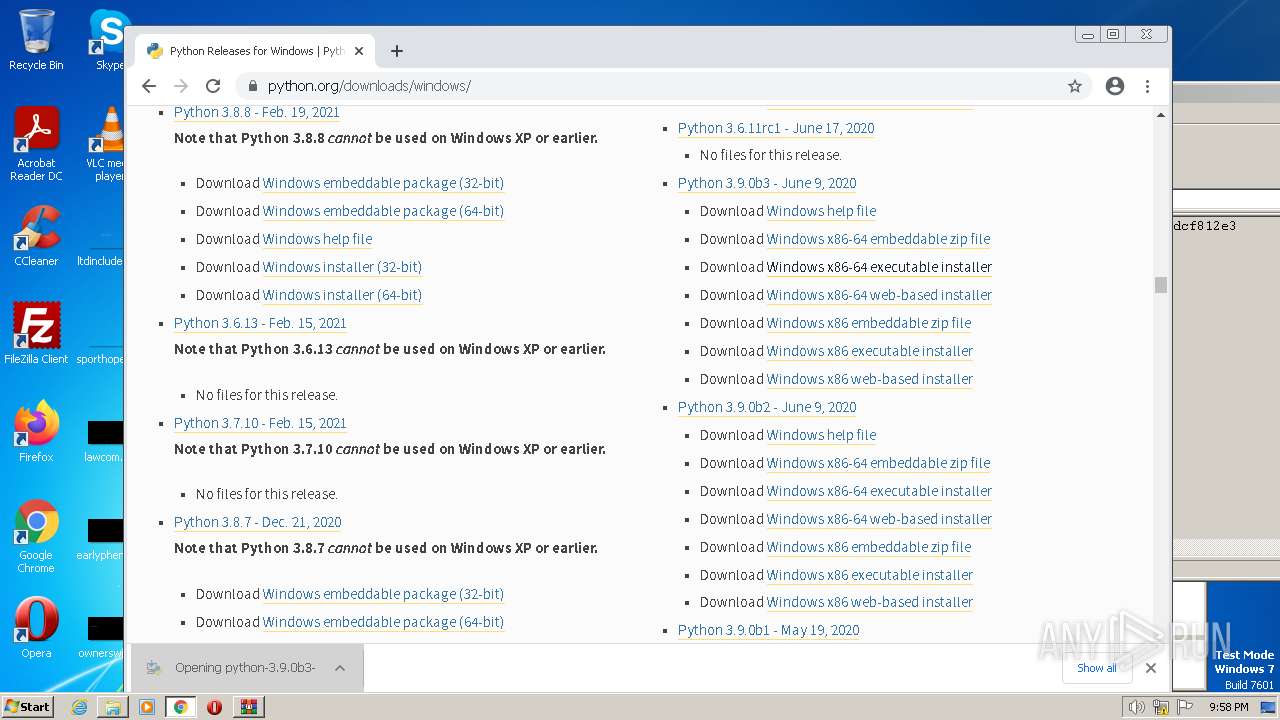Dismiss the downloads bar with the X
The width and height of the screenshot is (1280, 720).
pos(1151,668)
